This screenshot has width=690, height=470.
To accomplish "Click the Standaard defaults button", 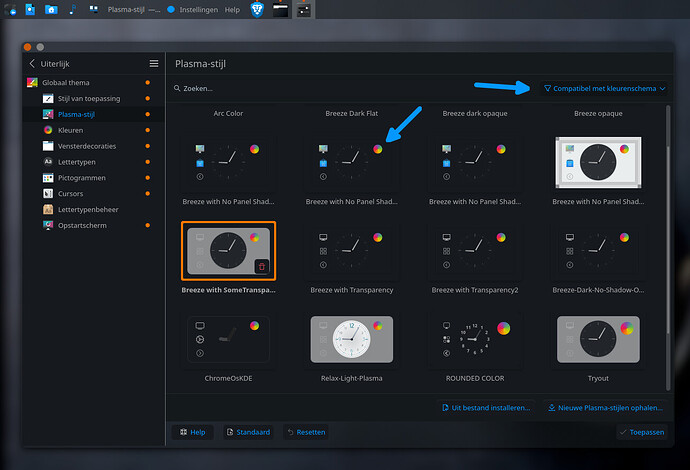I will tap(248, 432).
